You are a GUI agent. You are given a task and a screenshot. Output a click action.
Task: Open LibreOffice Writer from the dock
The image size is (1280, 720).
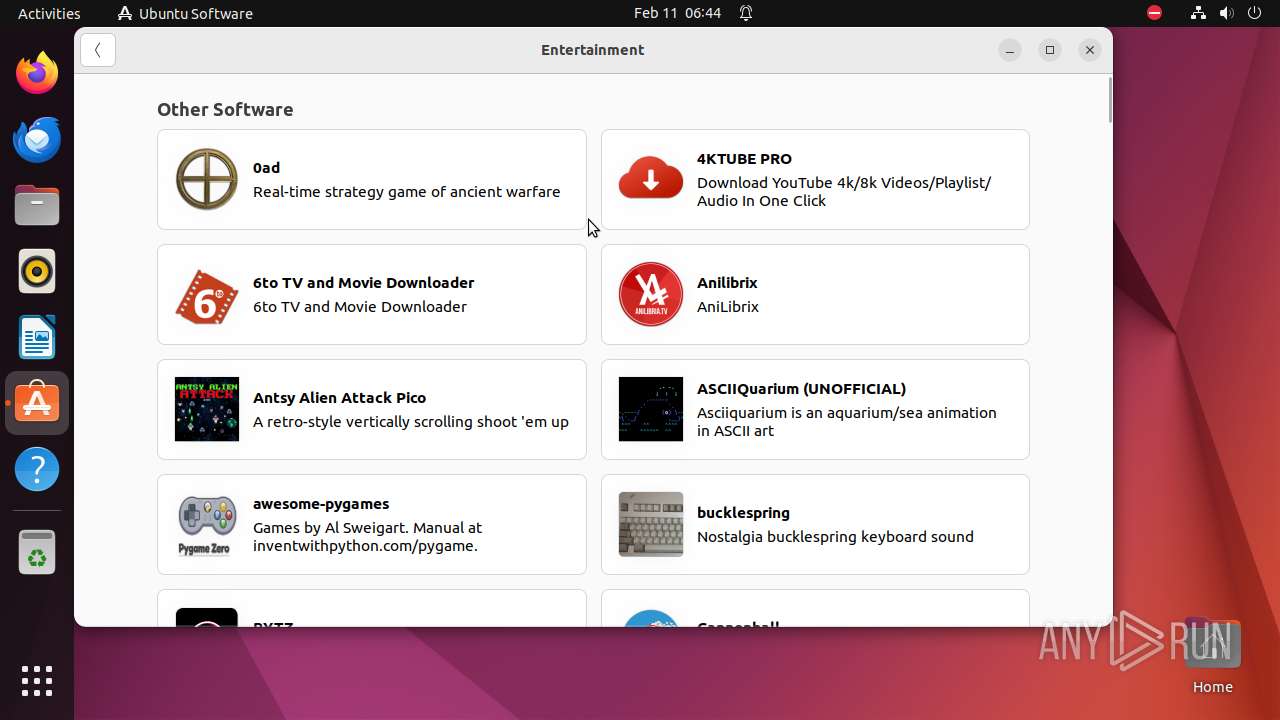pos(37,337)
